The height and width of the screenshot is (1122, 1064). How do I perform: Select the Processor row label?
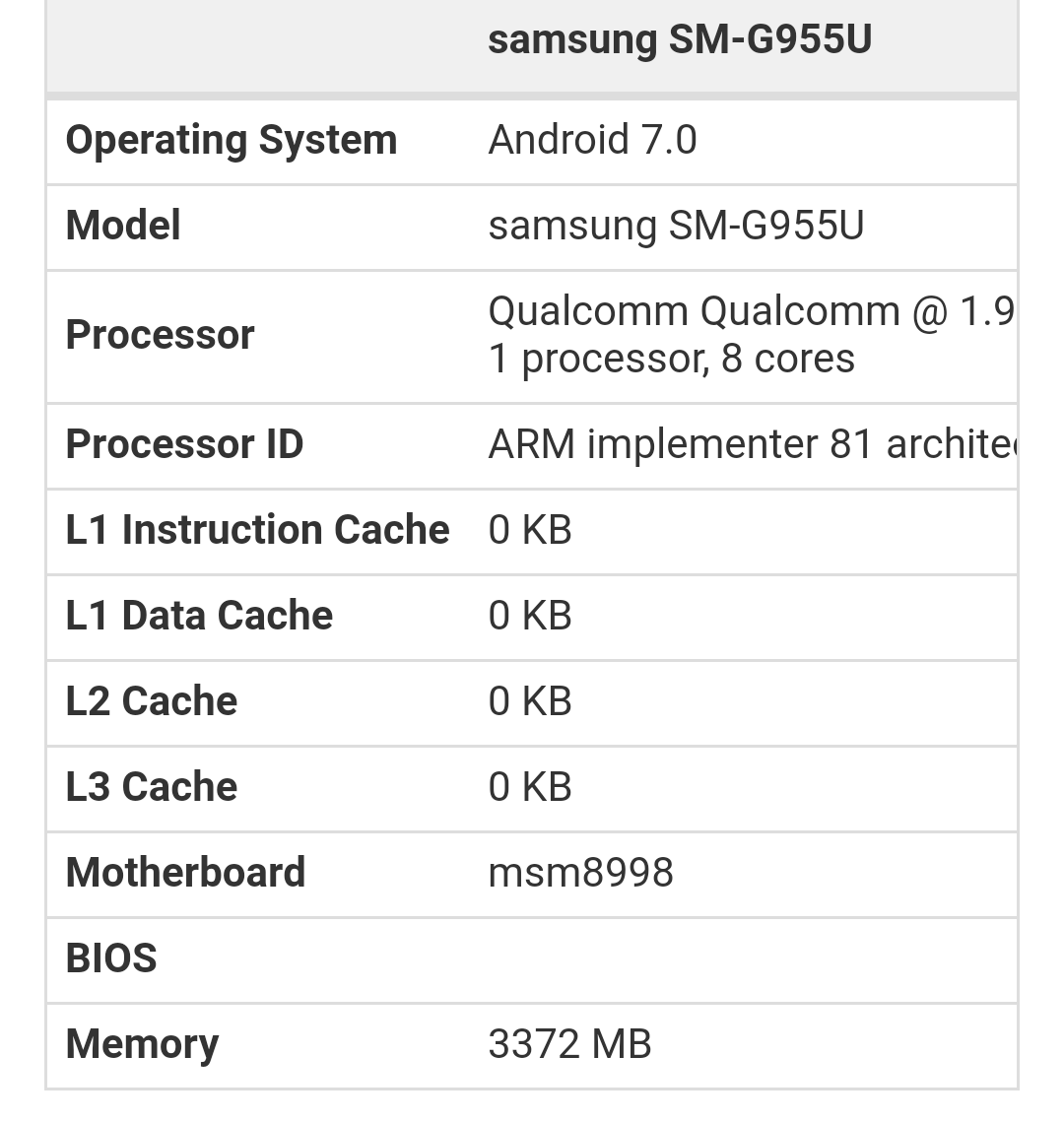tap(161, 335)
